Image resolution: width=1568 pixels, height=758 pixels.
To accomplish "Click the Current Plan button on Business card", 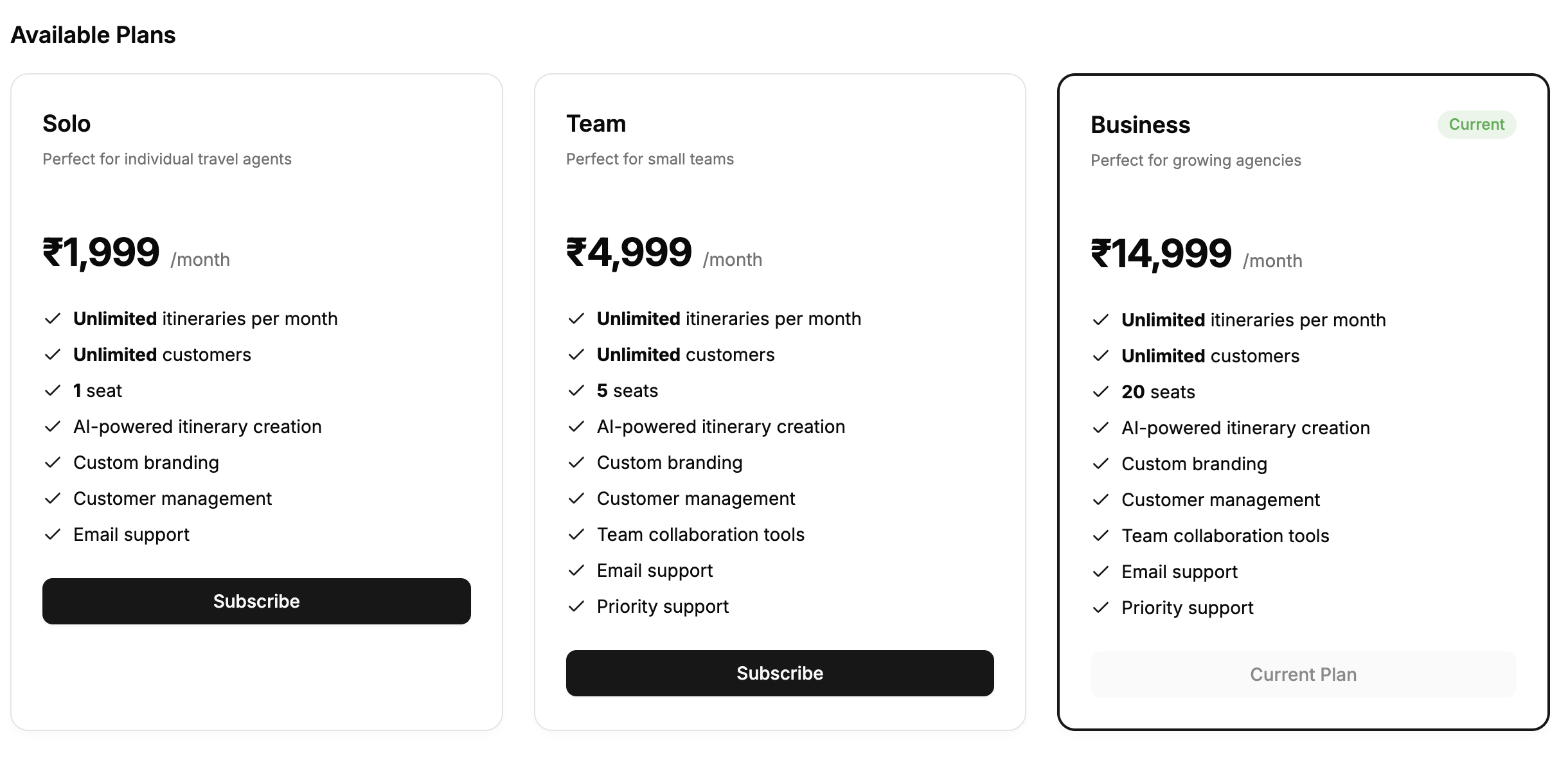I will pos(1303,674).
